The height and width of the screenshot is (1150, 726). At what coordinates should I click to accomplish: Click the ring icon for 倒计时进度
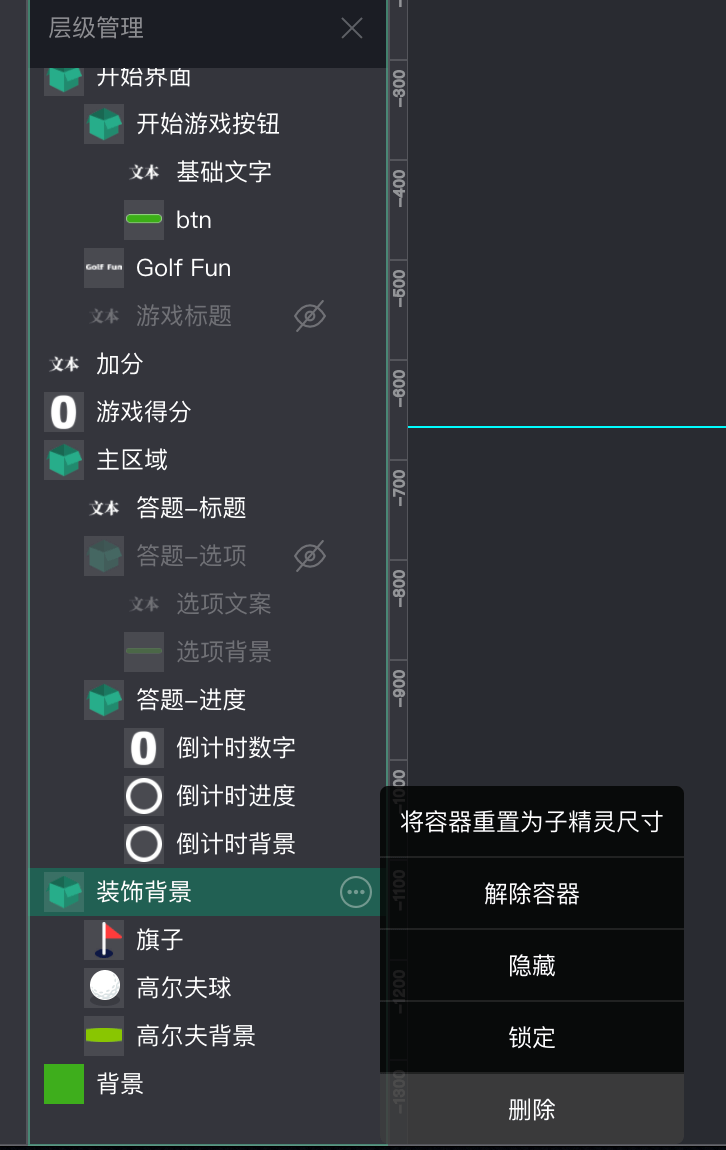click(144, 796)
